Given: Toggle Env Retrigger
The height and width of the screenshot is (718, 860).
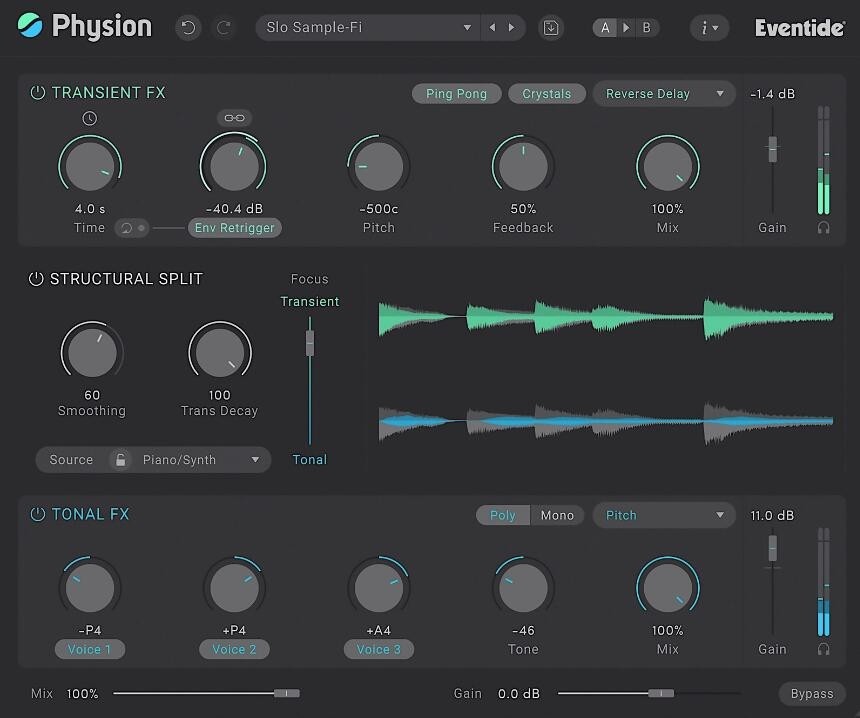Looking at the screenshot, I should tap(235, 228).
